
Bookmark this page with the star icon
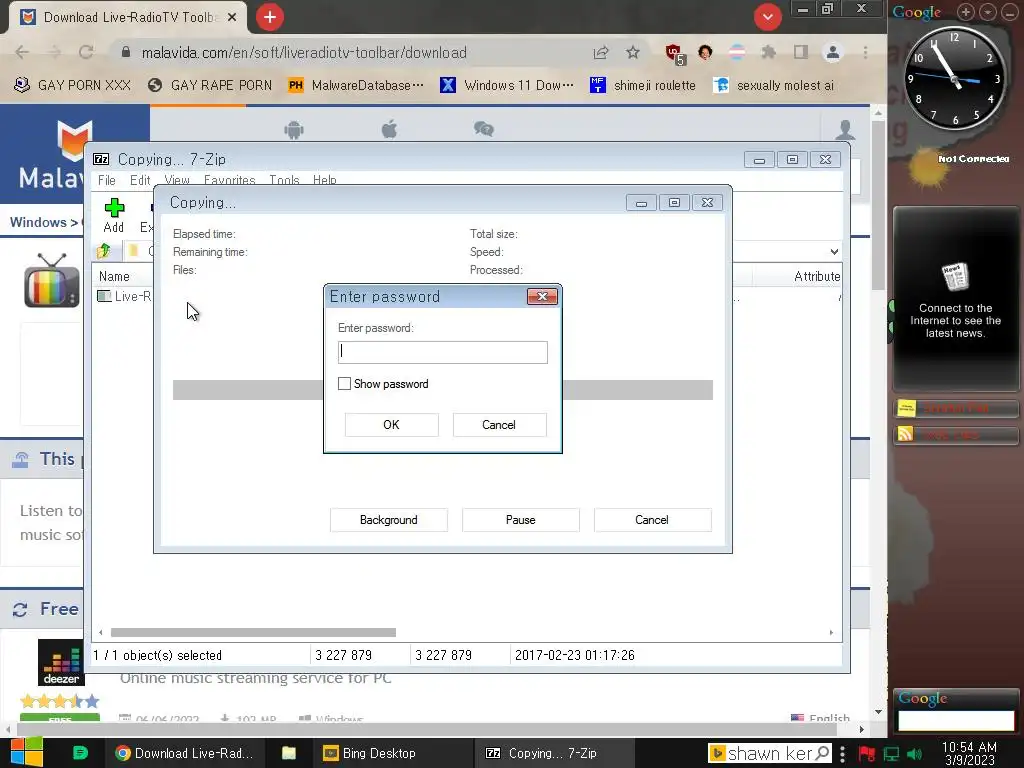tap(633, 52)
